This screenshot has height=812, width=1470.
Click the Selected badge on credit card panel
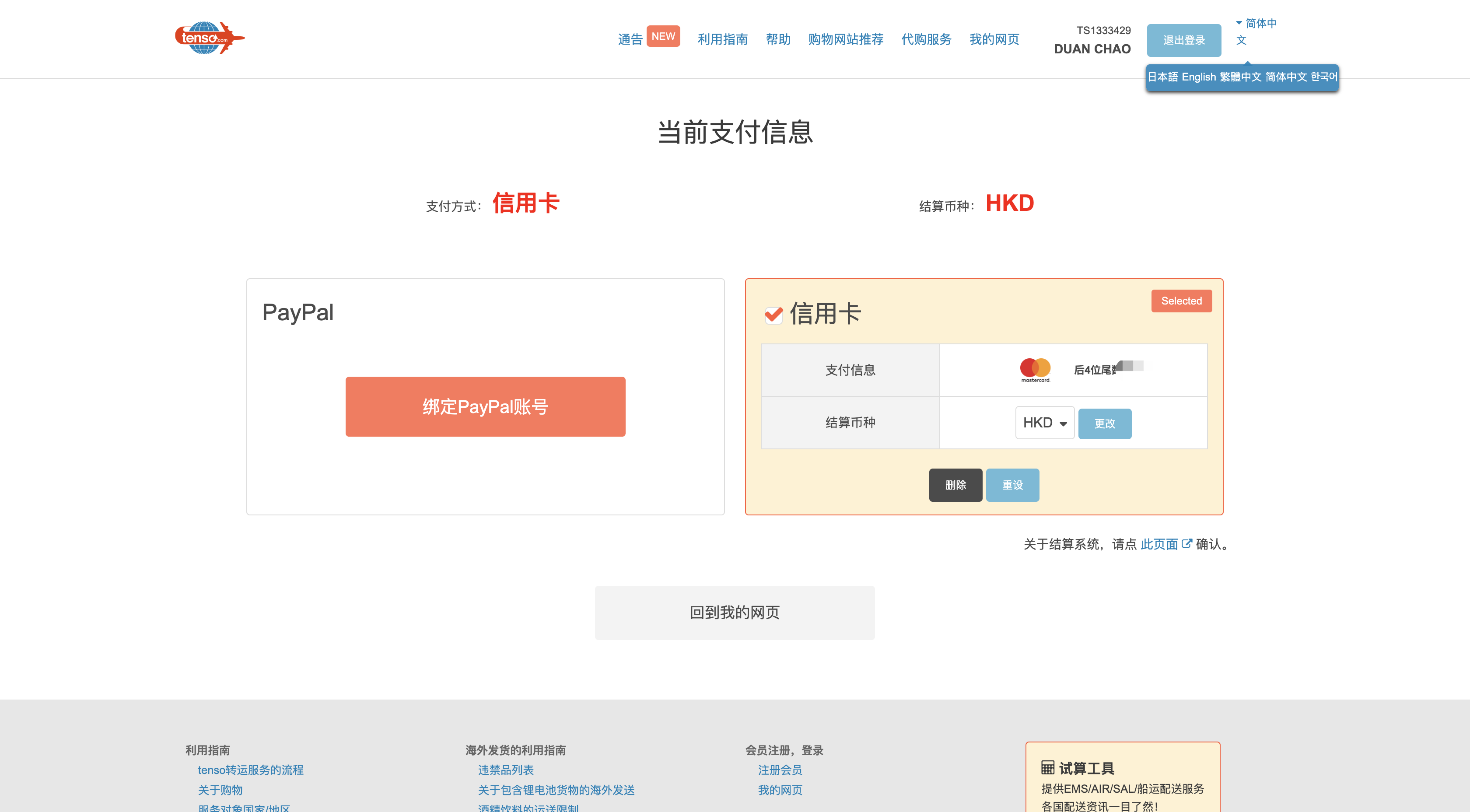pos(1181,301)
